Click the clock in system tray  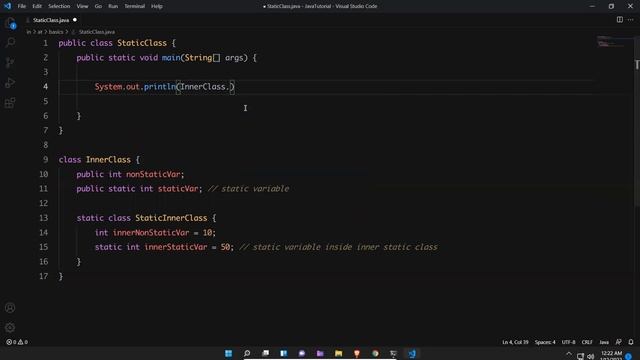coord(611,356)
